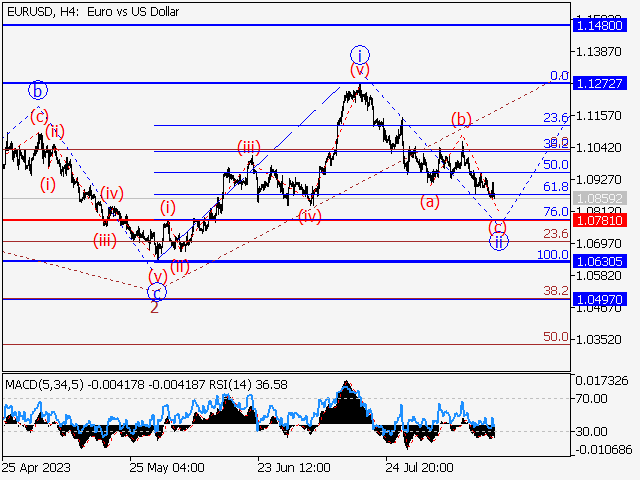Click the brown Fibonacci 38.2 label near 1.0497
Viewport: 640px width, 480px height.
coord(556,291)
